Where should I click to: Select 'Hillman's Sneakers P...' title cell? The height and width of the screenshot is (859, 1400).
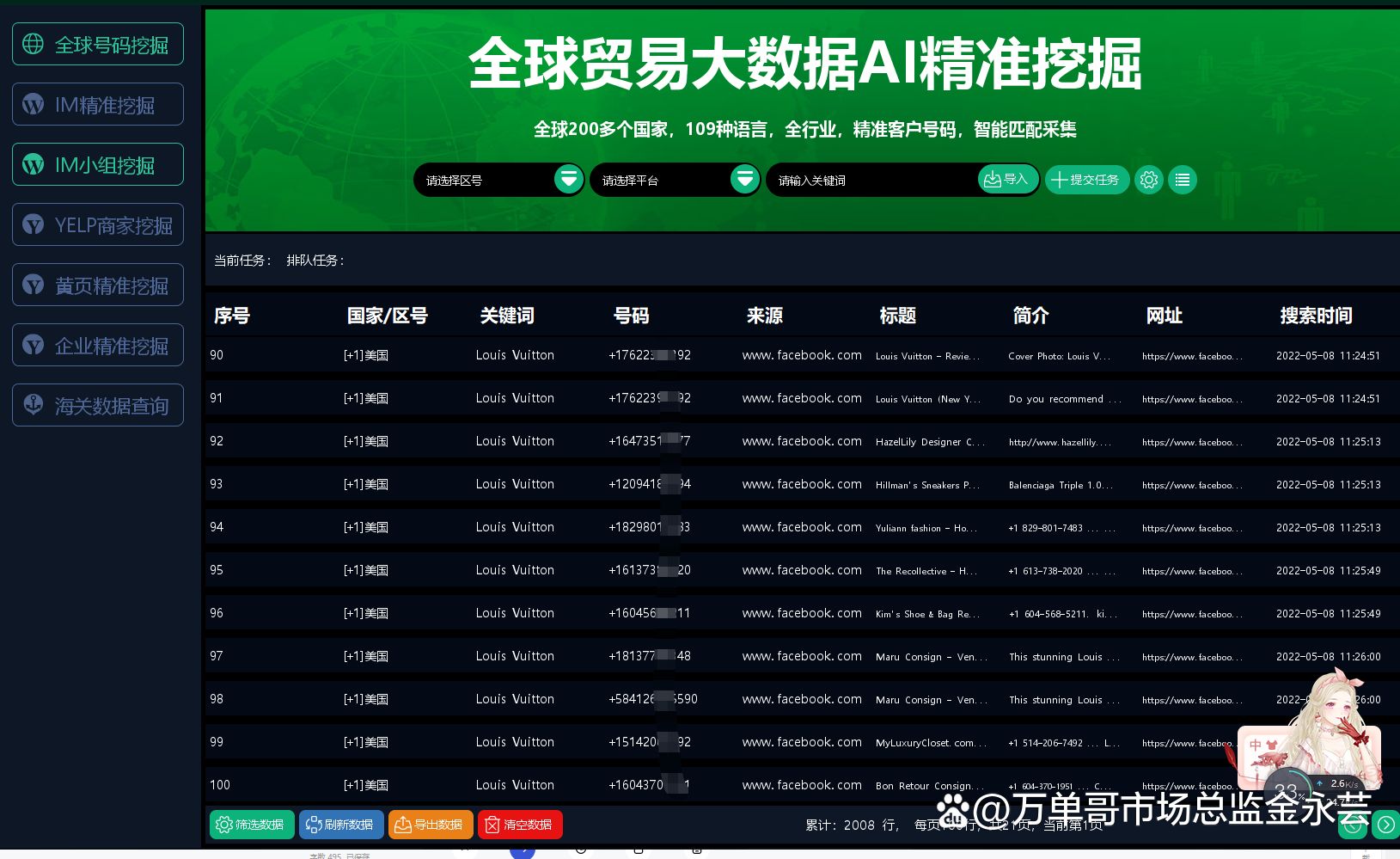pyautogui.click(x=927, y=485)
